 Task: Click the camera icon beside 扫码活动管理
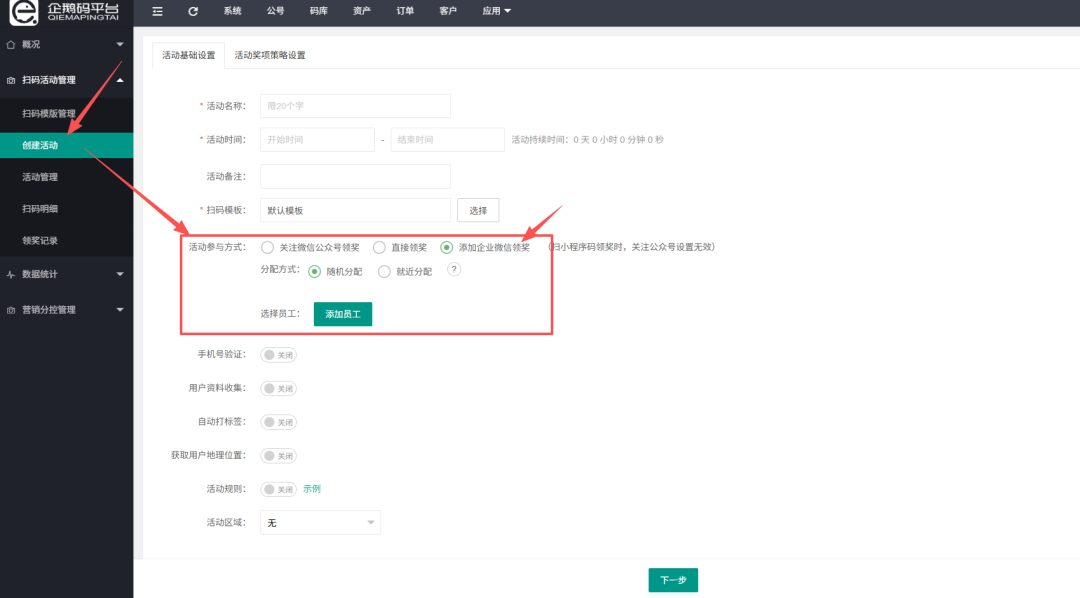pyautogui.click(x=11, y=80)
